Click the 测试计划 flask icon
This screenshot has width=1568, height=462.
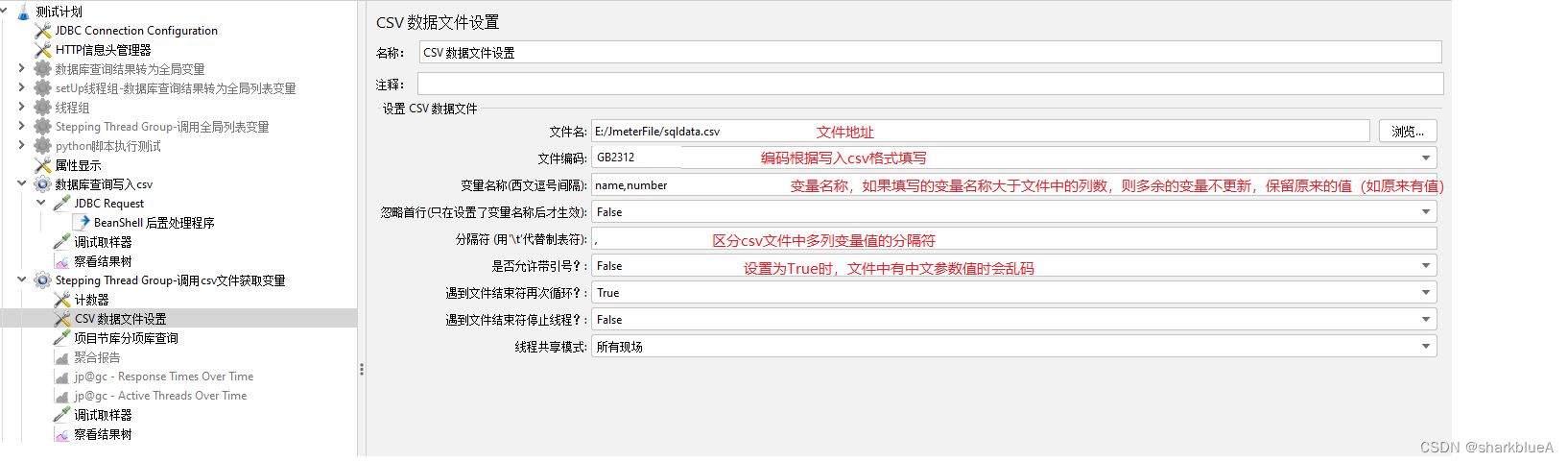point(24,12)
